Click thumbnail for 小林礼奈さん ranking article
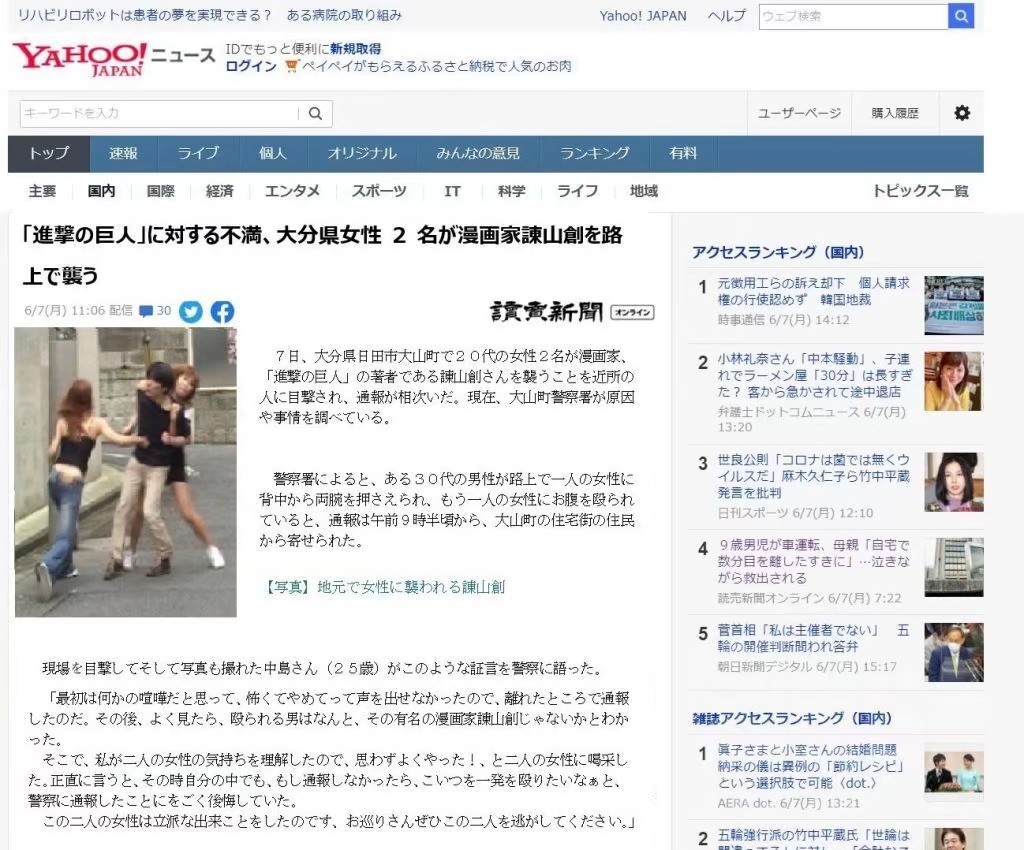 tap(953, 381)
